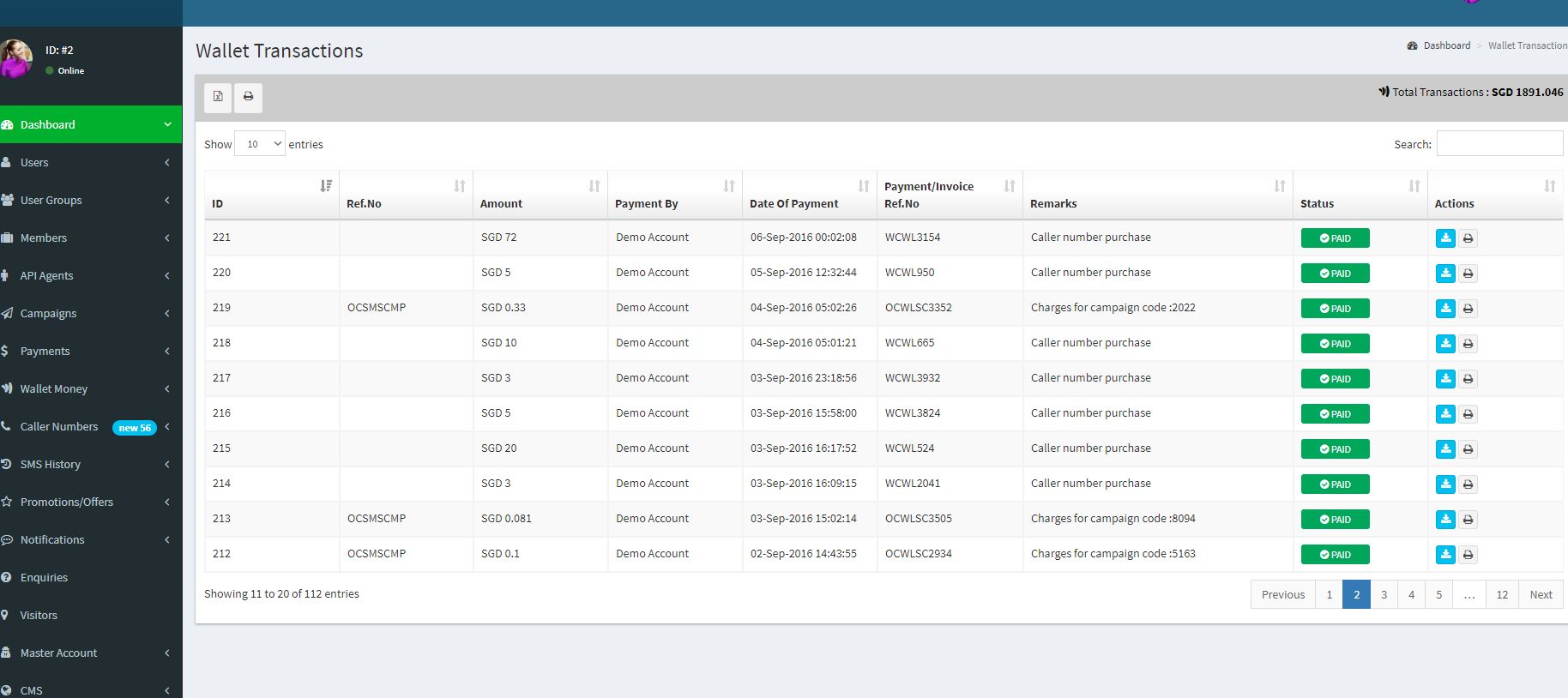
Task: Download transaction 221 invoice
Action: pos(1445,238)
